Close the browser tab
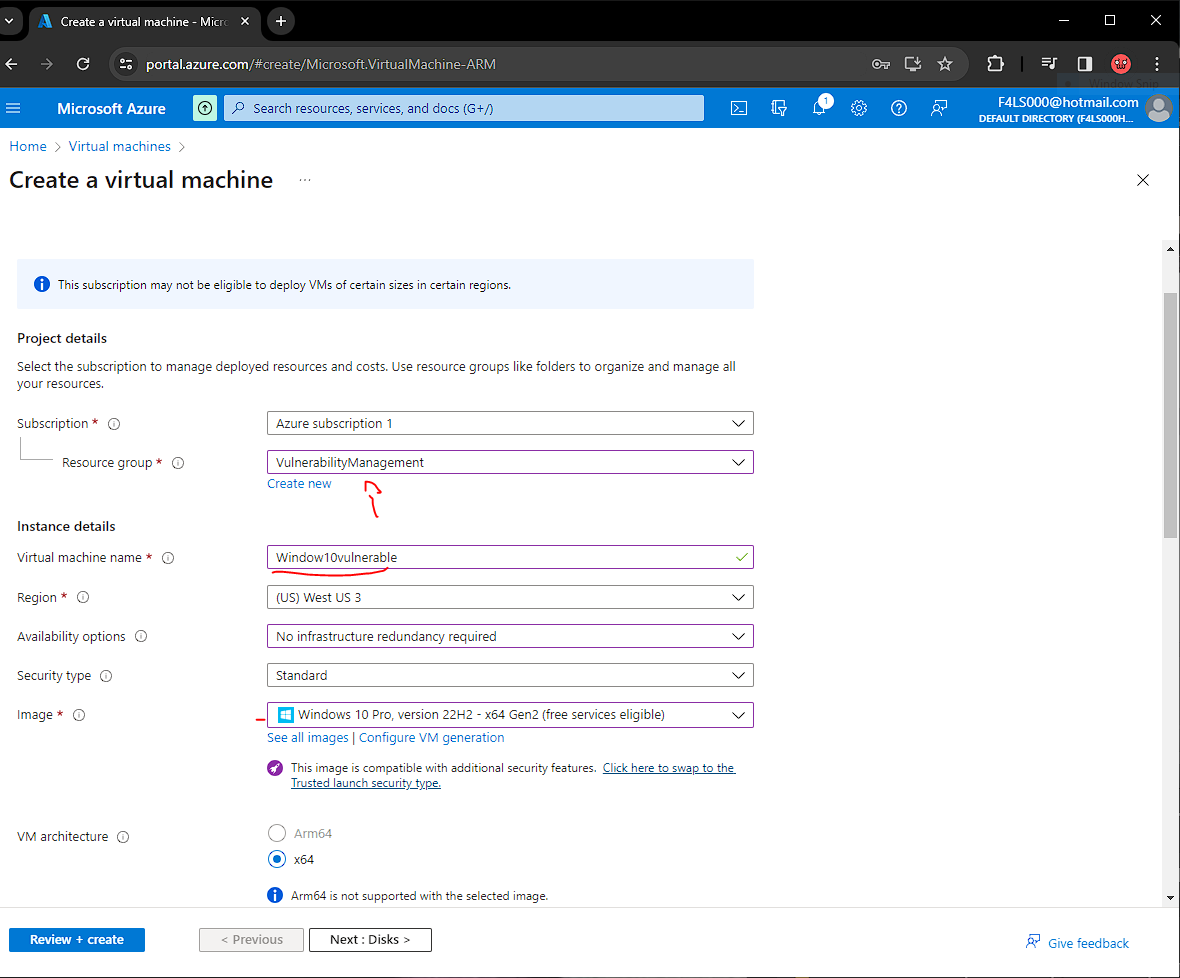 [x=245, y=22]
